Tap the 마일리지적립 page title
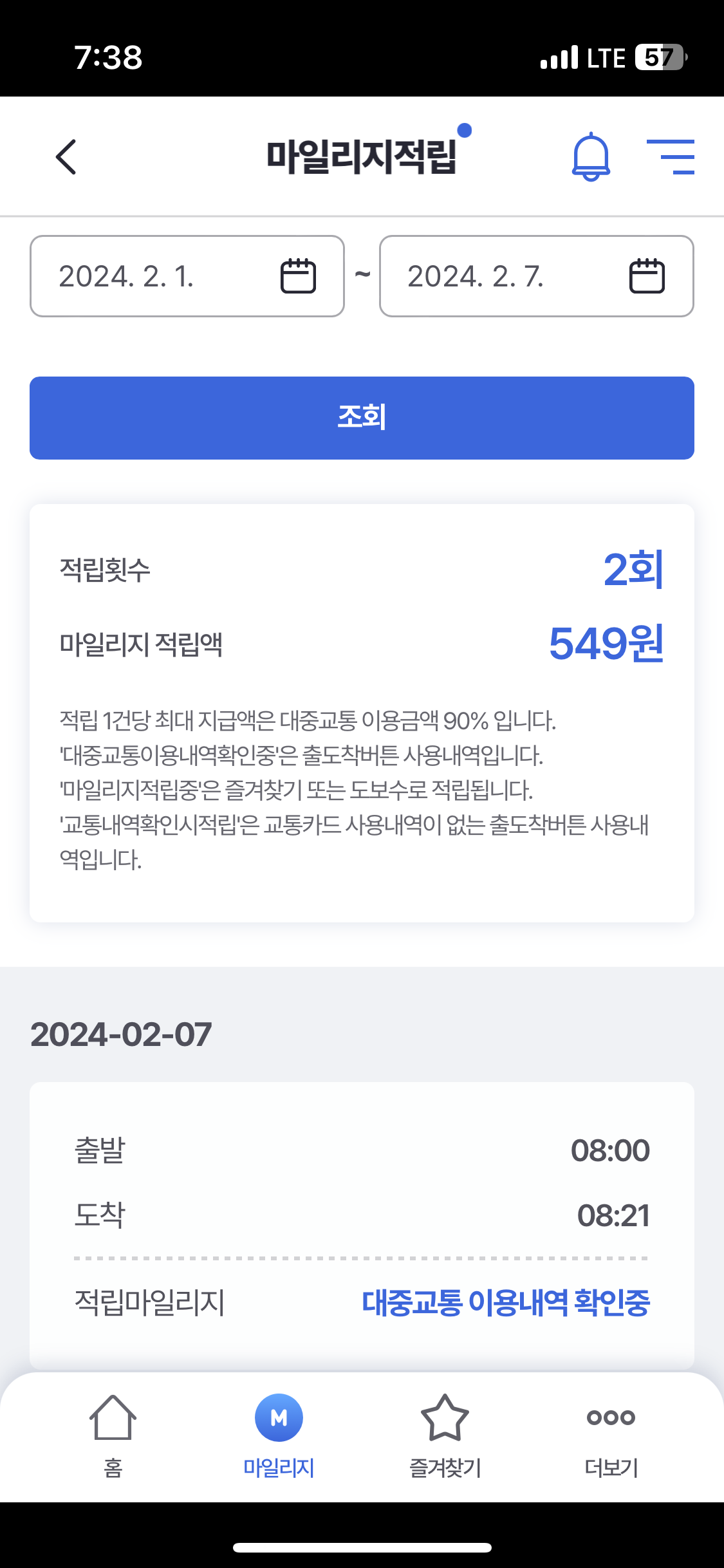 point(362,156)
